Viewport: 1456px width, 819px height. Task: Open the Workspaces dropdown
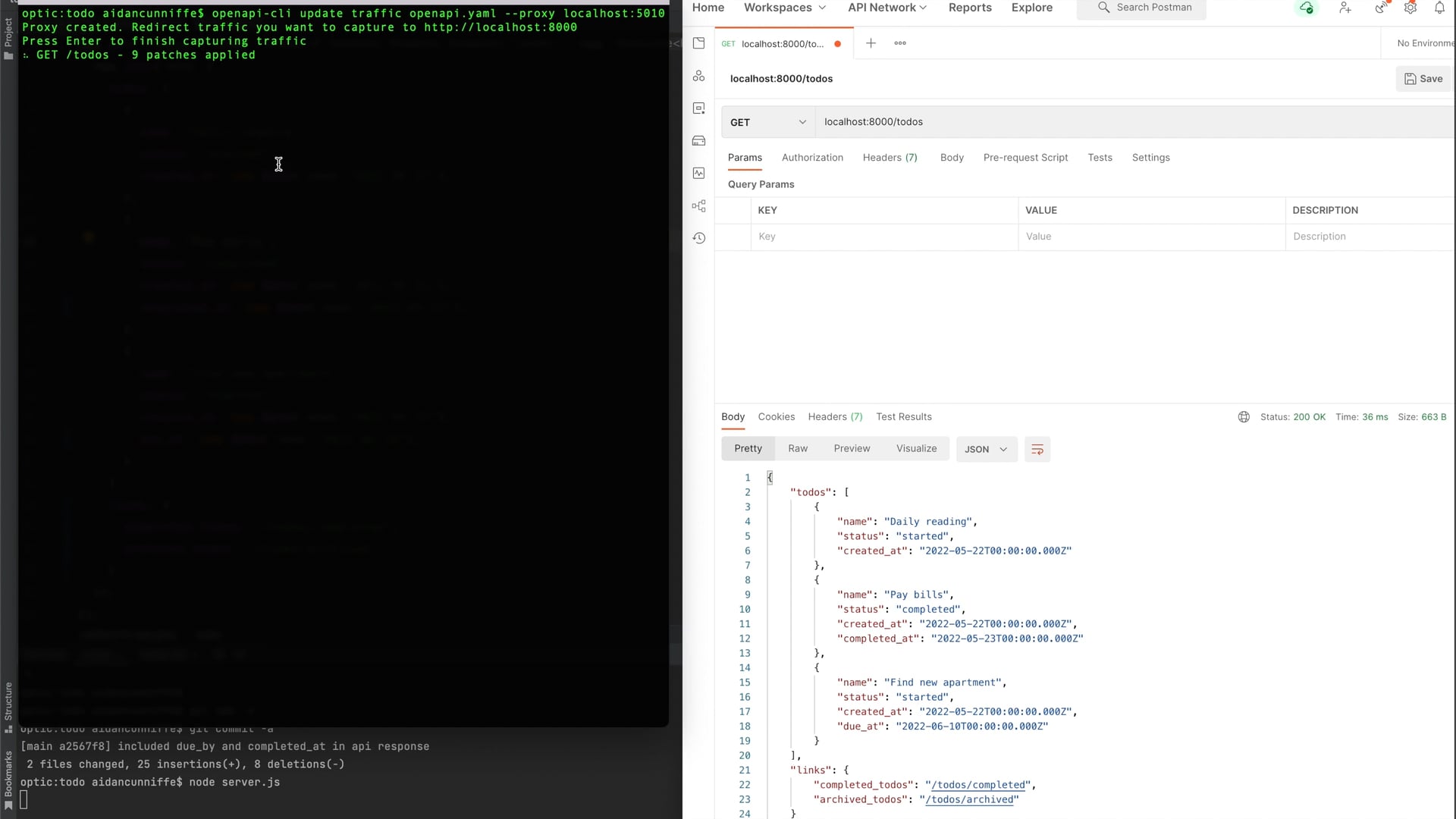783,8
